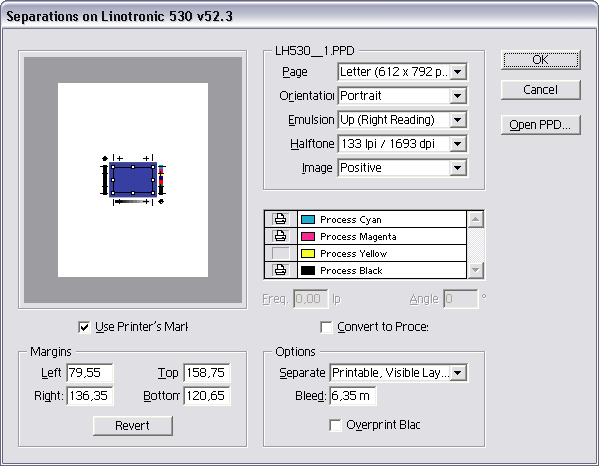Click the scroll up arrow of ink list

[475, 219]
